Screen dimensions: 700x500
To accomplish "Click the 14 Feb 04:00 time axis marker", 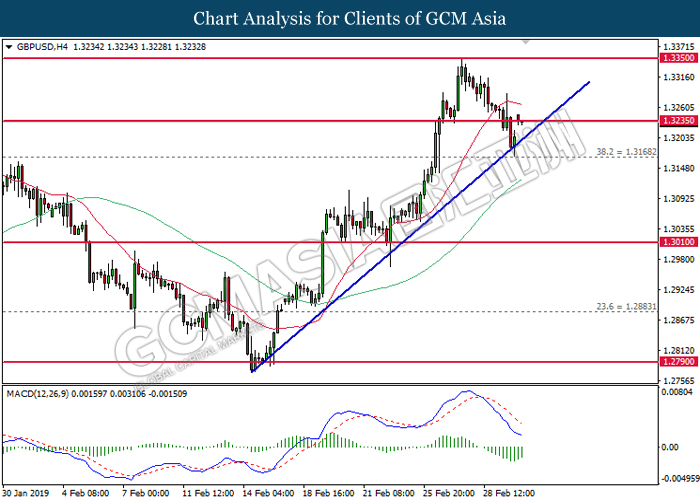I will 268,493.
